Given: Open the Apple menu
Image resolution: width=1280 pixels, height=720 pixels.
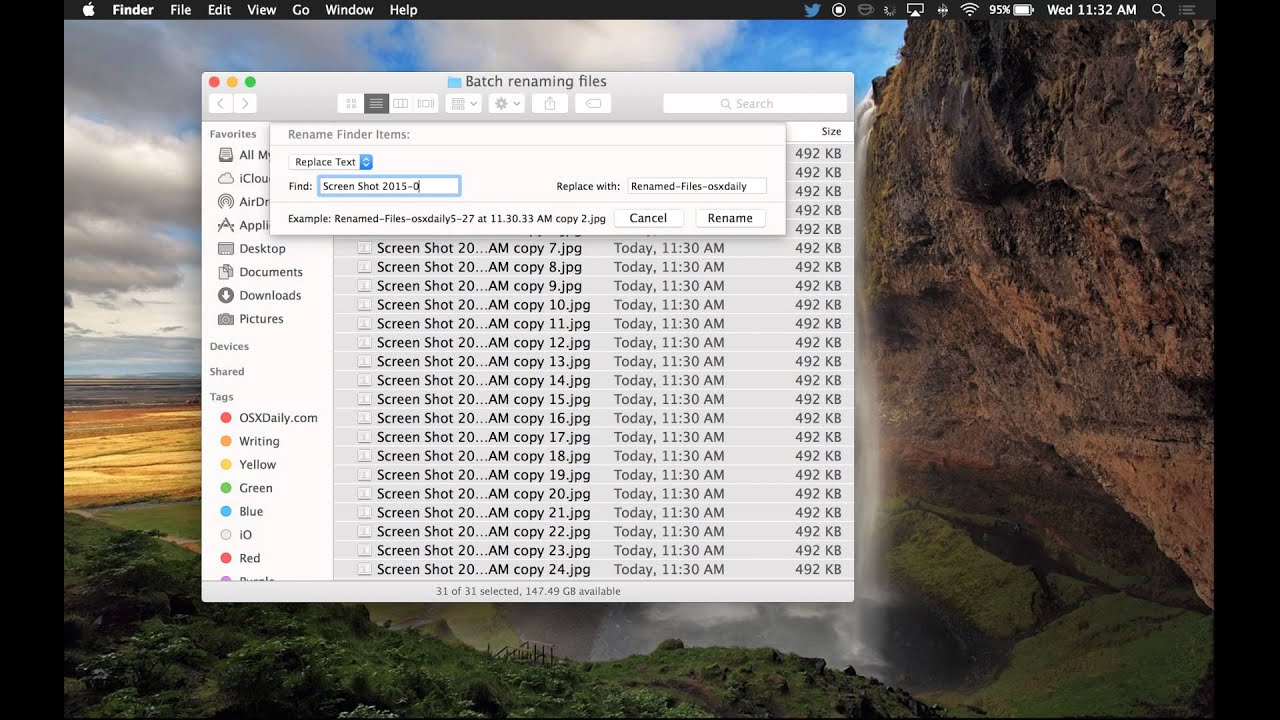Looking at the screenshot, I should click(x=88, y=10).
